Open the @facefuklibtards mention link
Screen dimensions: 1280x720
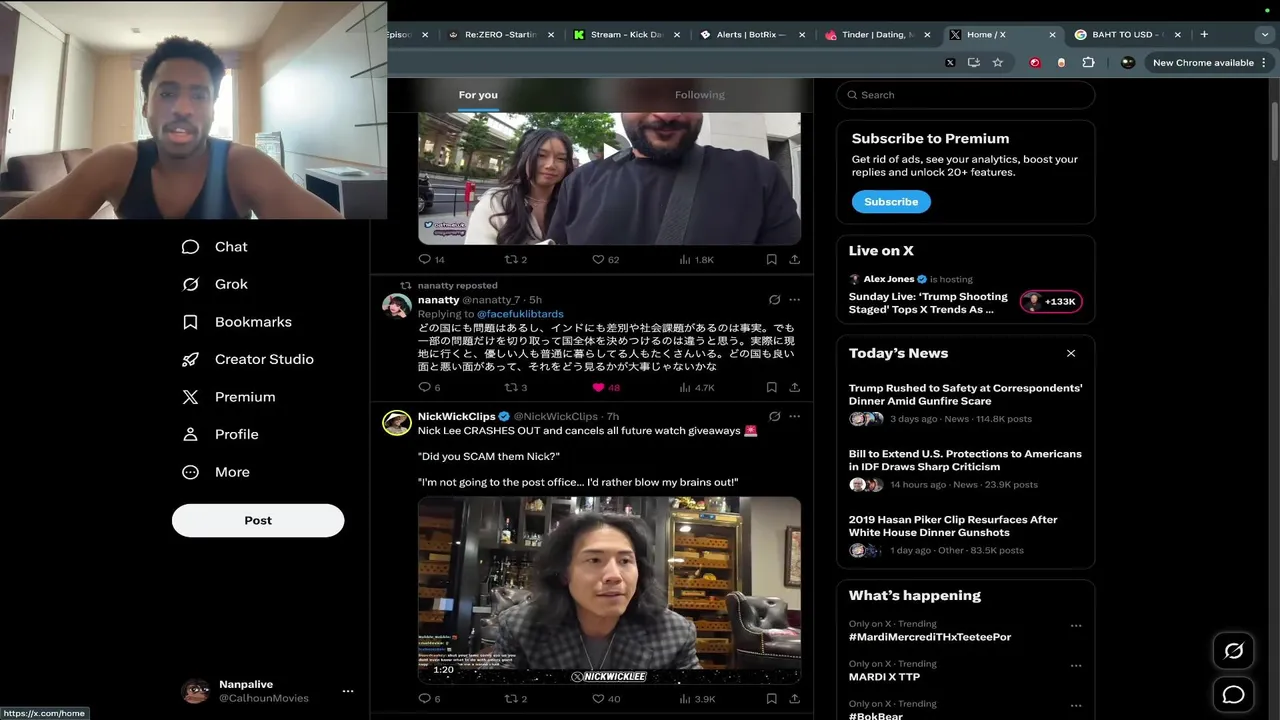coord(519,314)
